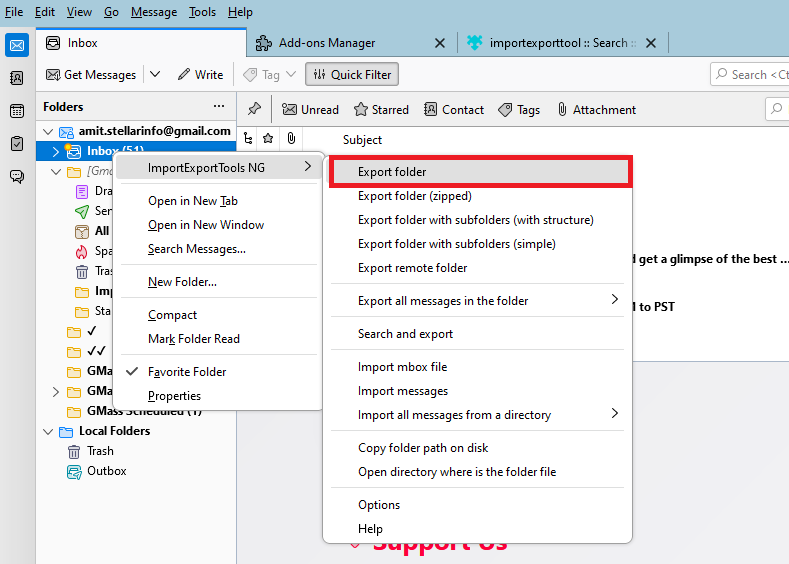Choose Export folder from submenu
This screenshot has width=789, height=564.
(481, 172)
